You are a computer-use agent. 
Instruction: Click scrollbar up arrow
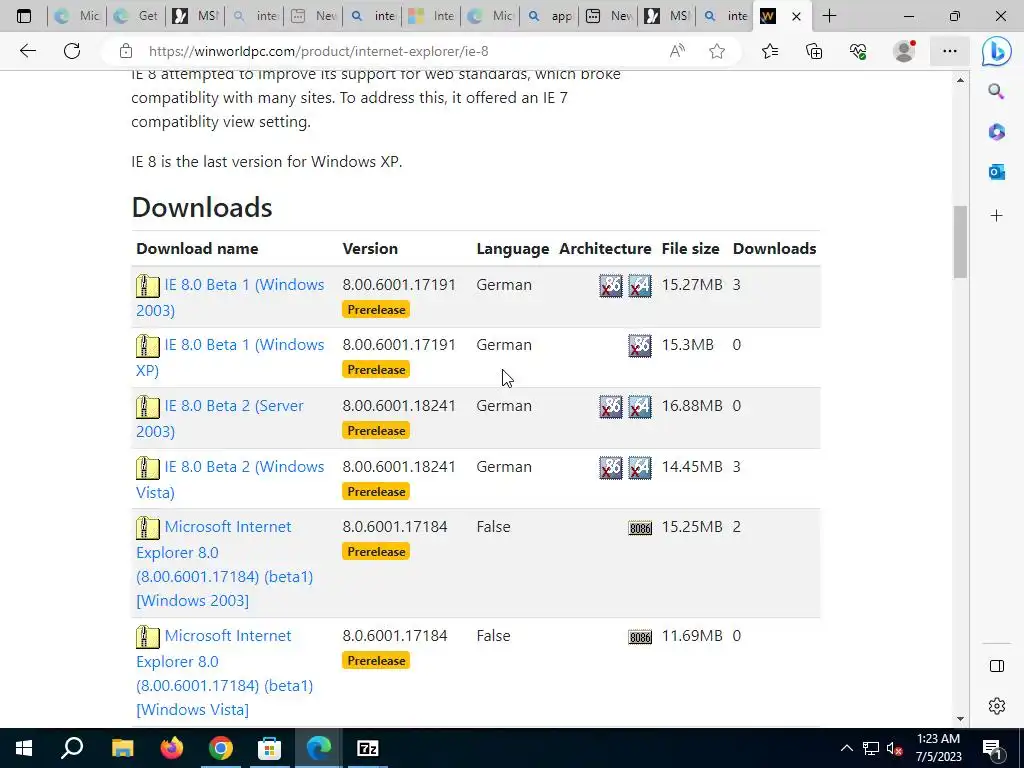pos(960,80)
